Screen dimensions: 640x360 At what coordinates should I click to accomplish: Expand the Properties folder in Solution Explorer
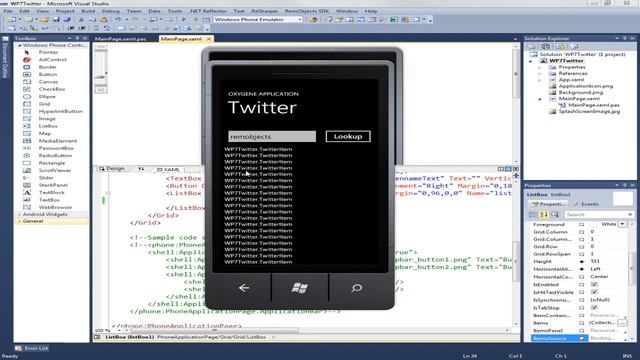pos(540,67)
